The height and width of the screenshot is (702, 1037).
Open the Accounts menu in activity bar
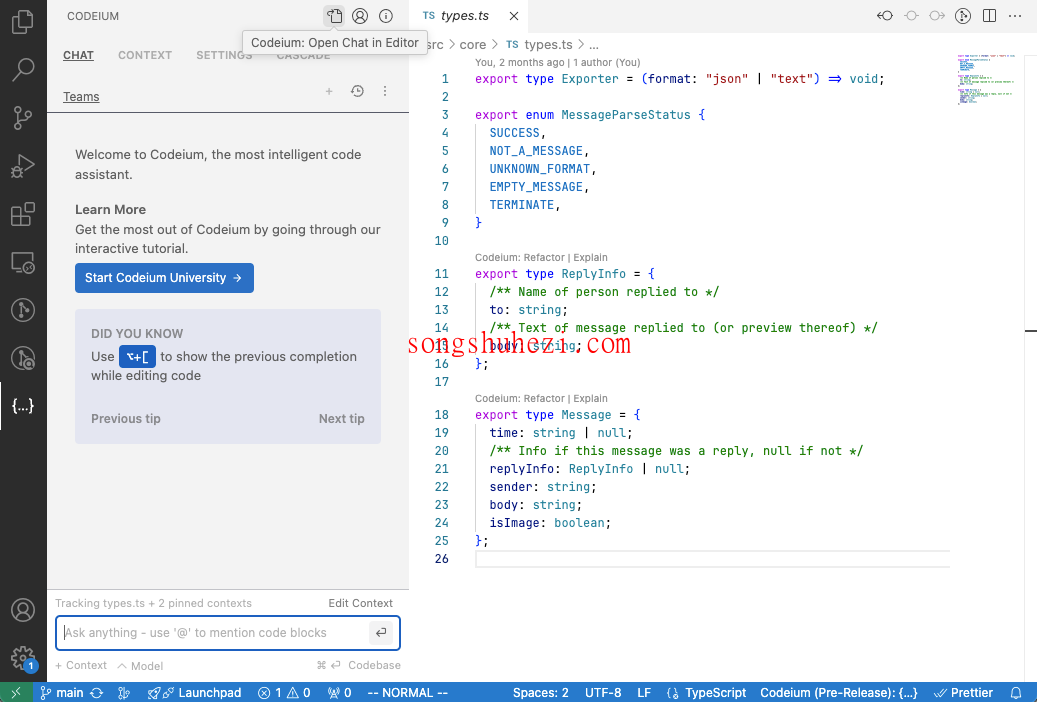[22, 609]
